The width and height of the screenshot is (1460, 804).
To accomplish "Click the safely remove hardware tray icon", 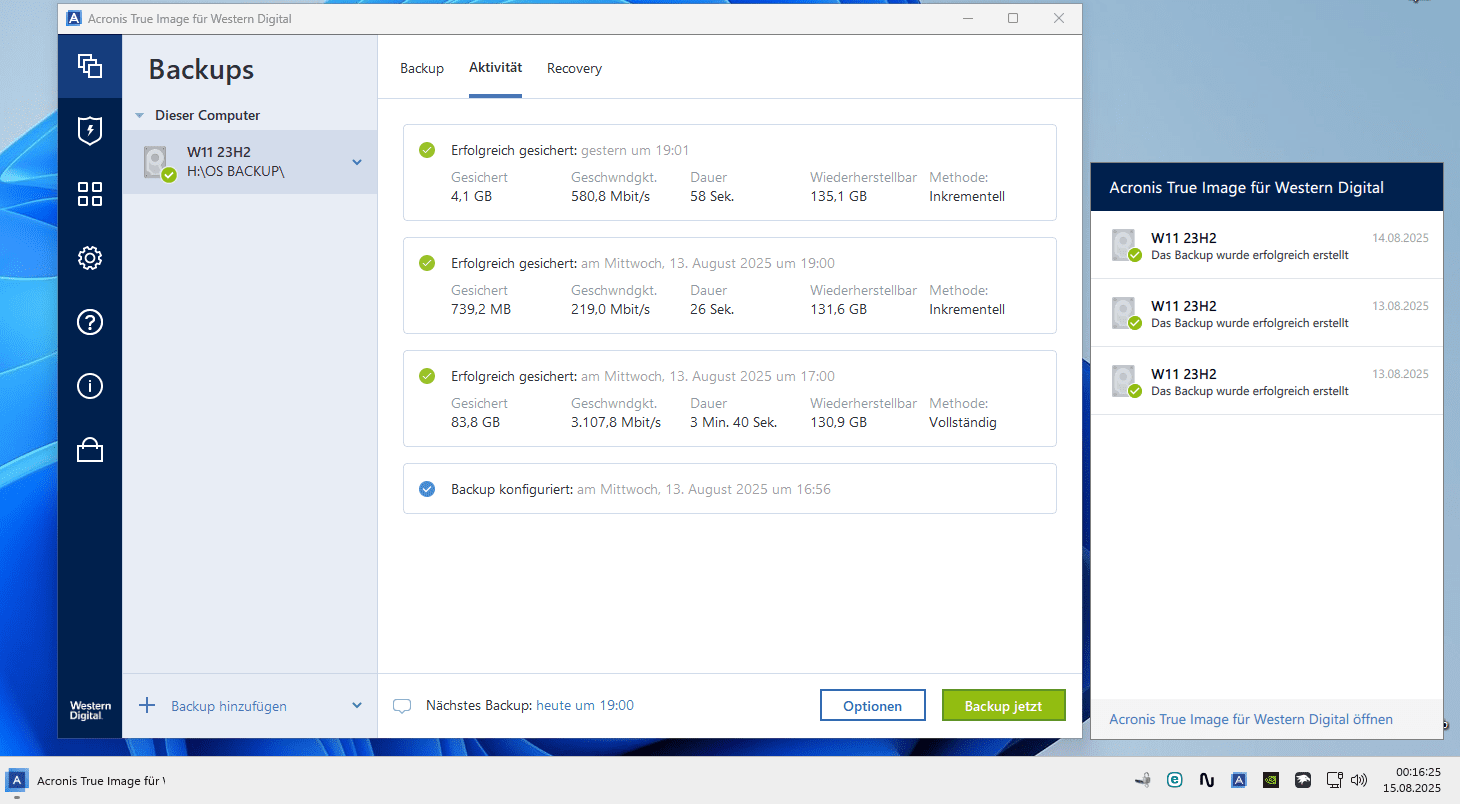I will tap(1143, 780).
